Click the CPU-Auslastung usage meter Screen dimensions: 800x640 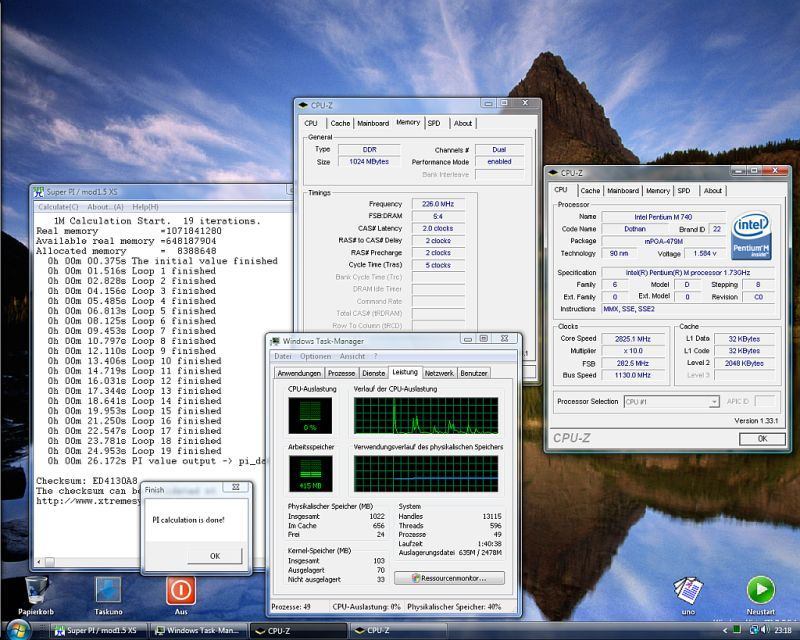[x=310, y=415]
